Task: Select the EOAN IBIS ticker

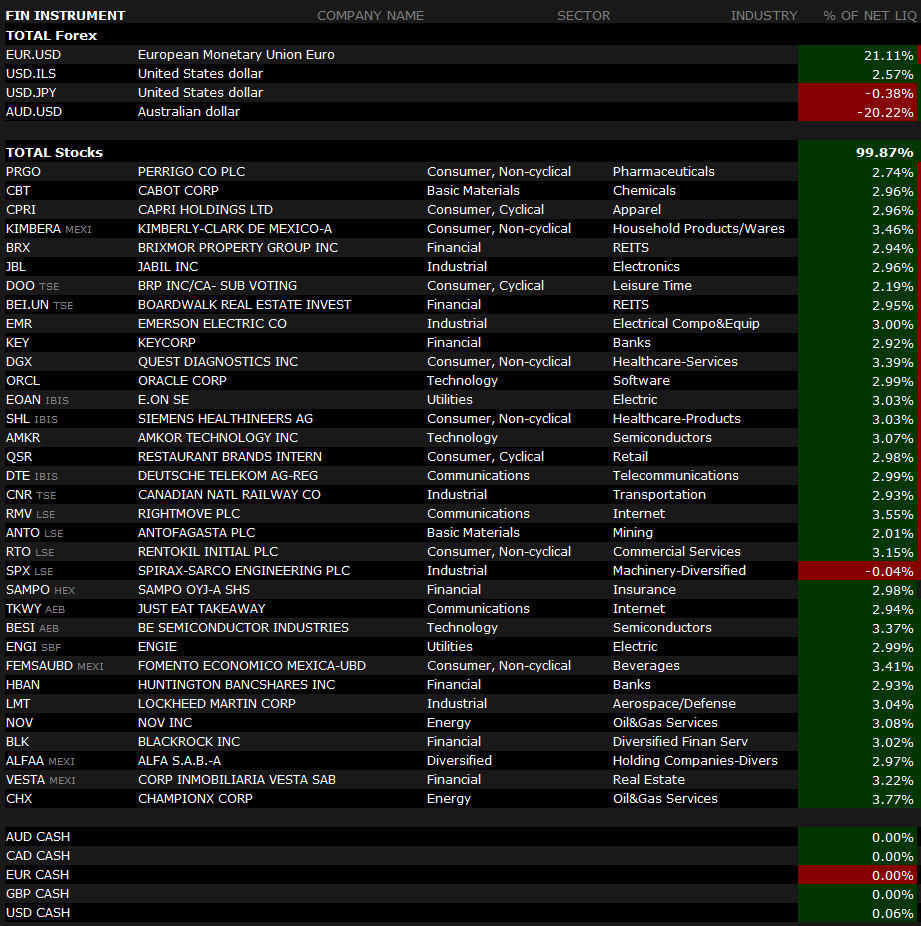Action: [37, 400]
